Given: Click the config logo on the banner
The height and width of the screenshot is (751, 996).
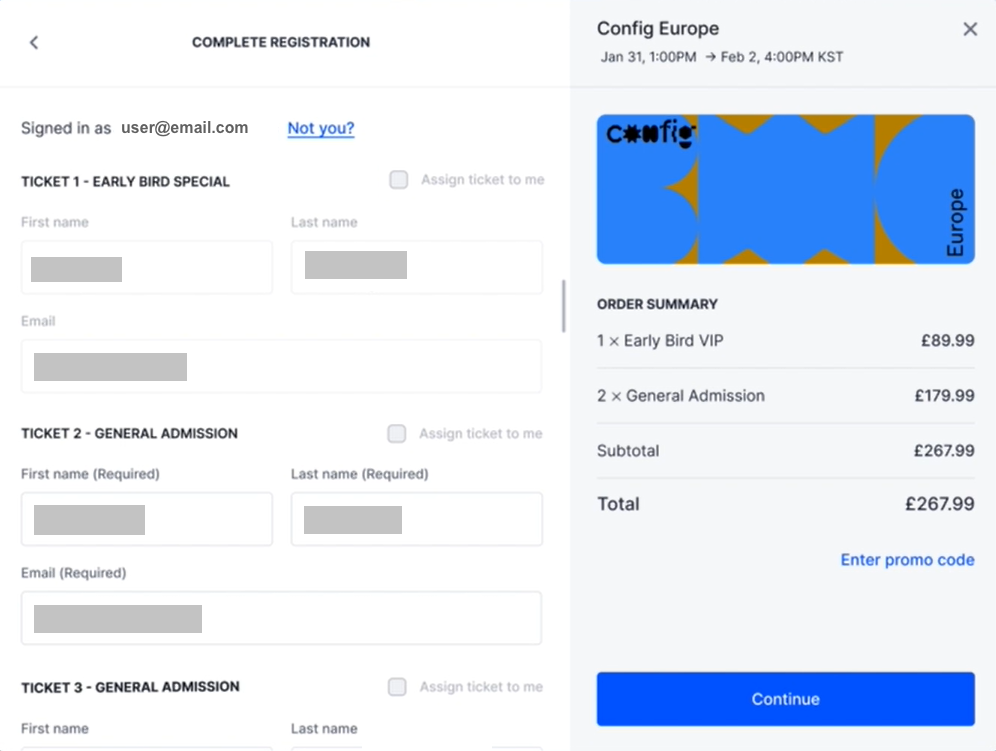Looking at the screenshot, I should pos(650,133).
